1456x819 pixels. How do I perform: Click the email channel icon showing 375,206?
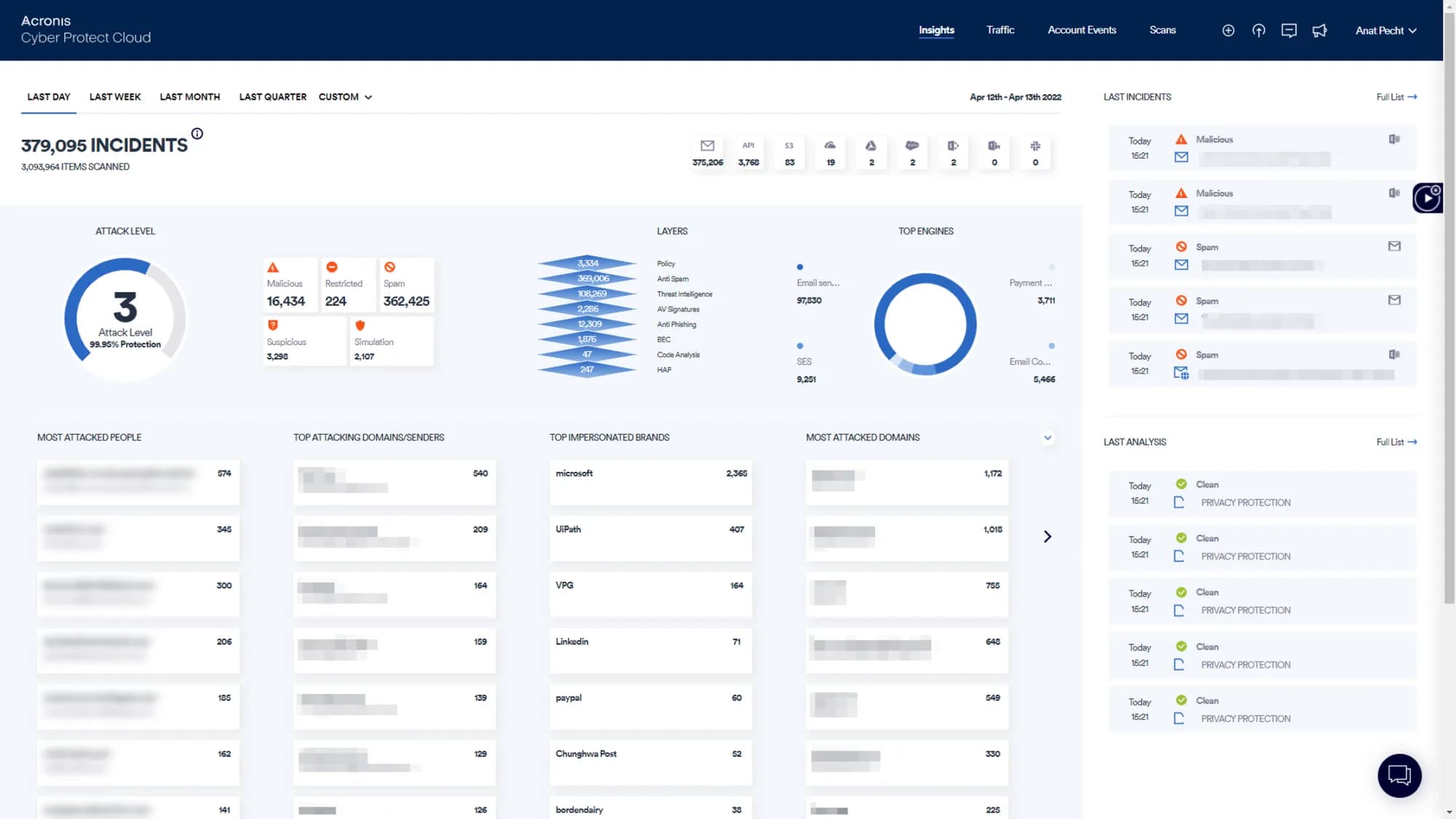coord(707,146)
